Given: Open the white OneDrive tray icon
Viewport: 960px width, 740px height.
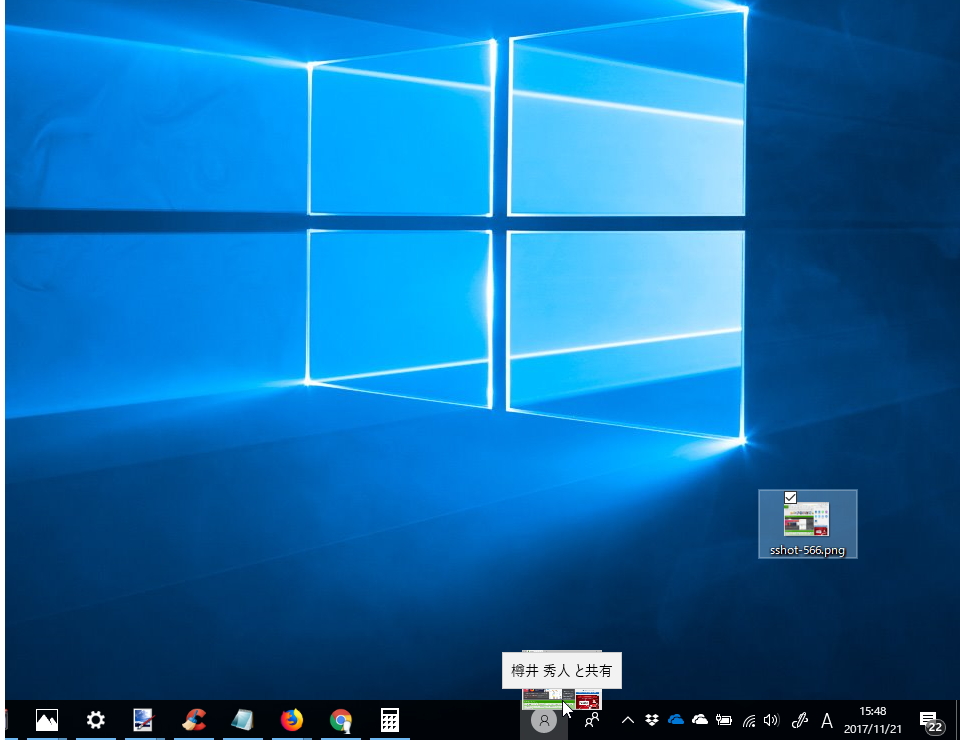Looking at the screenshot, I should pyautogui.click(x=699, y=720).
